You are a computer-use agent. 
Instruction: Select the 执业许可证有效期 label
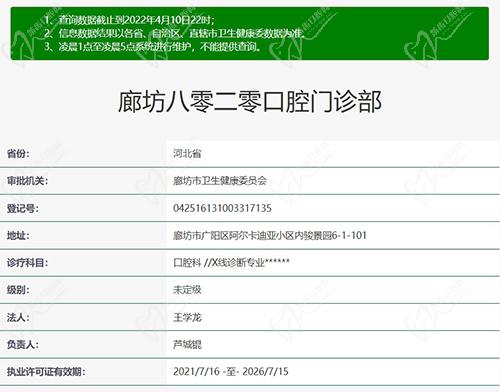click(x=46, y=371)
